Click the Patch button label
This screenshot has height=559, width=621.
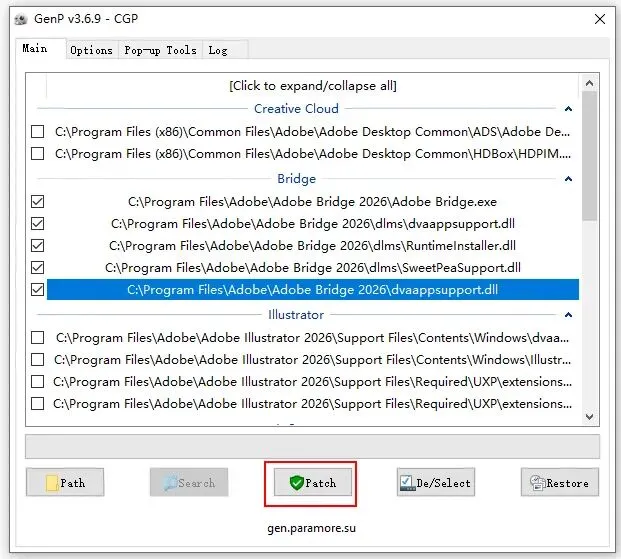pyautogui.click(x=320, y=483)
